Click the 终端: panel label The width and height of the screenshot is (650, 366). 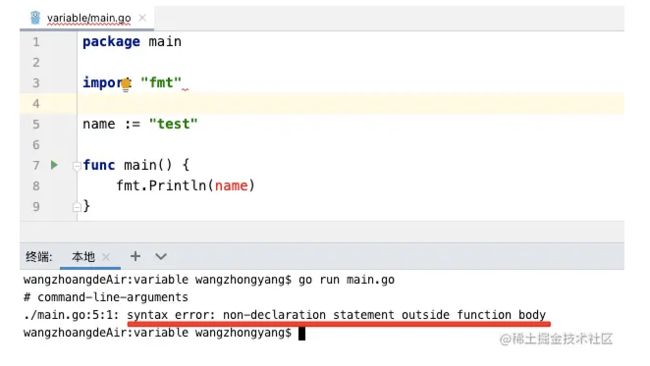[39, 257]
